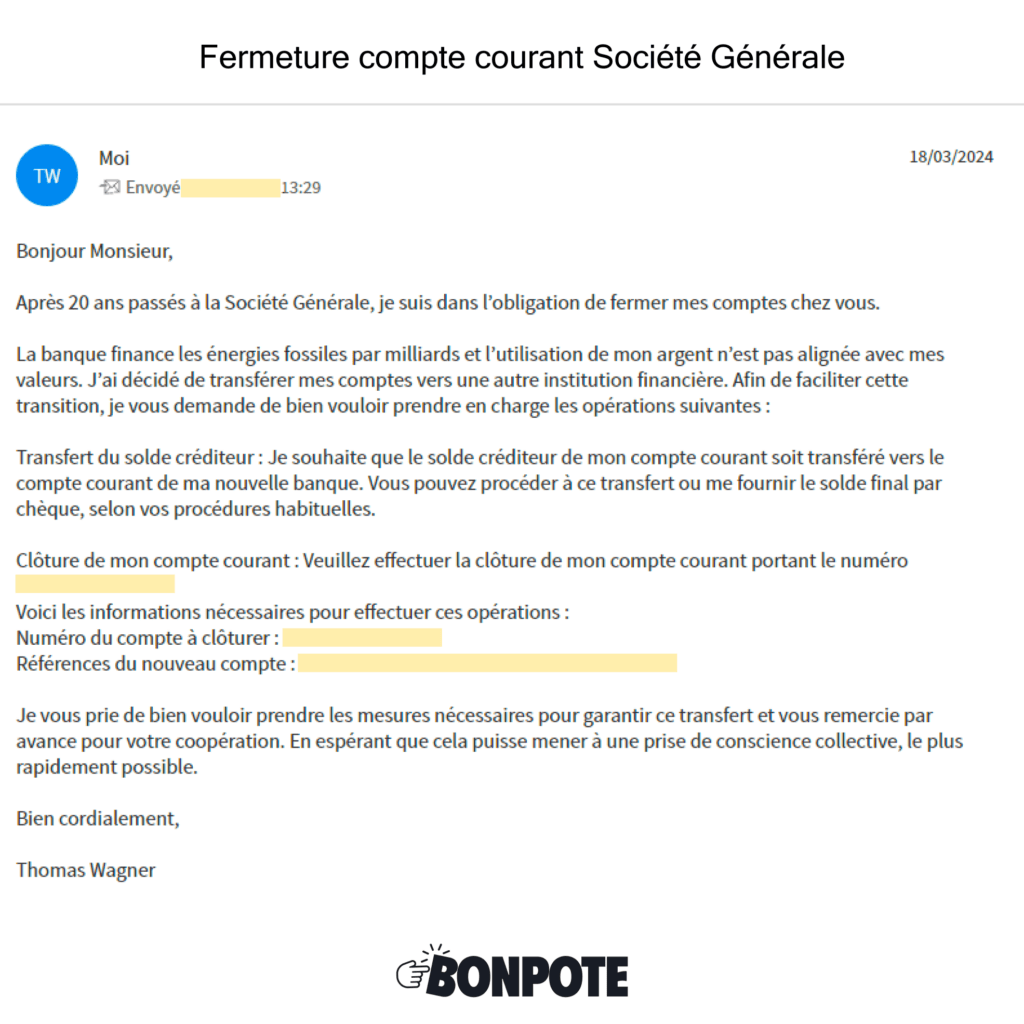Click the Thomas Wagner signature
Viewport: 1024px width, 1024px height.
coord(86,870)
